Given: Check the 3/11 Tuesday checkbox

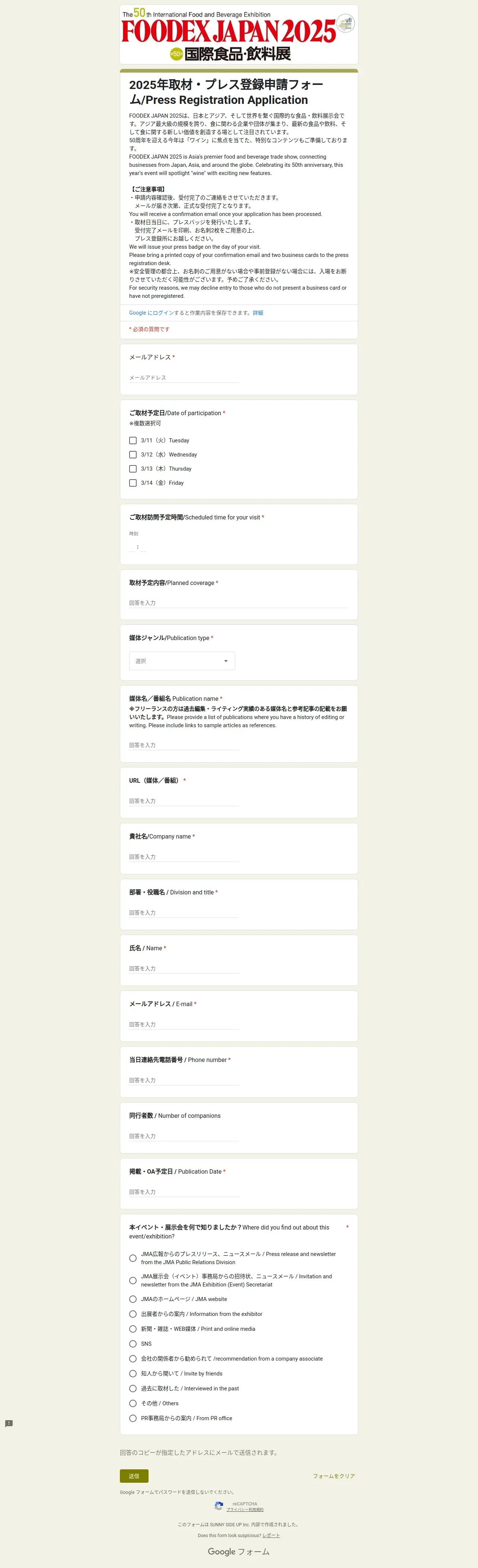Looking at the screenshot, I should pyautogui.click(x=133, y=440).
